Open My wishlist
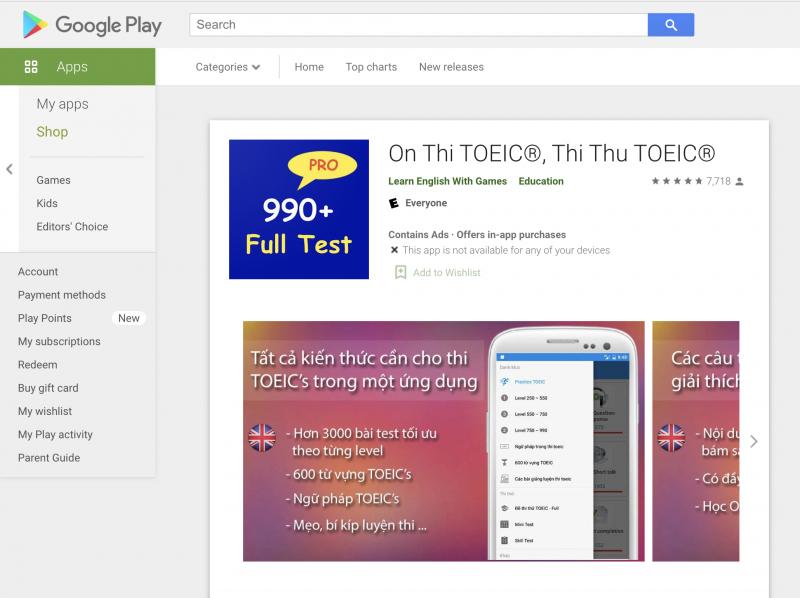This screenshot has width=800, height=598. point(45,411)
